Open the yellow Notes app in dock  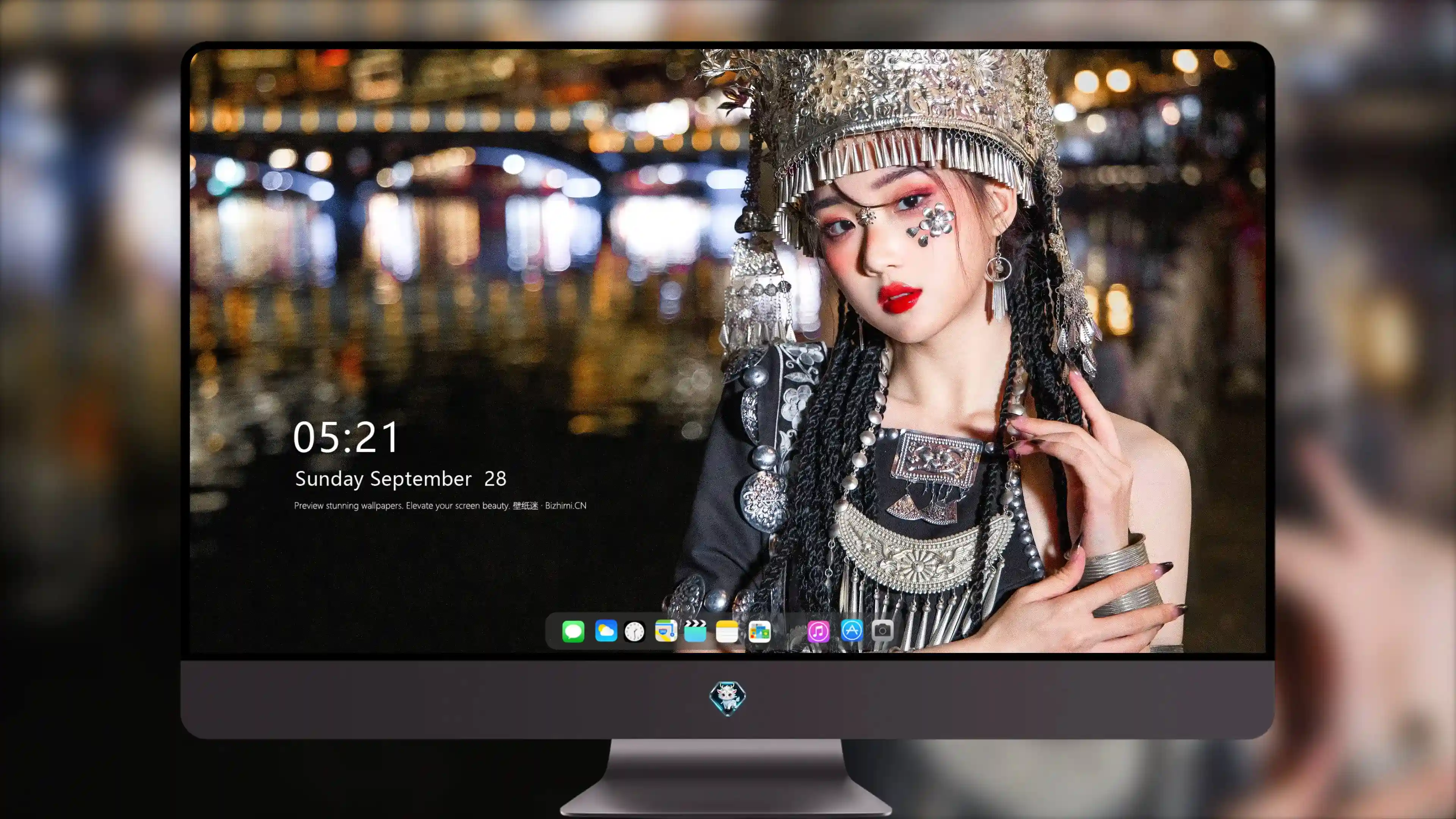[727, 631]
